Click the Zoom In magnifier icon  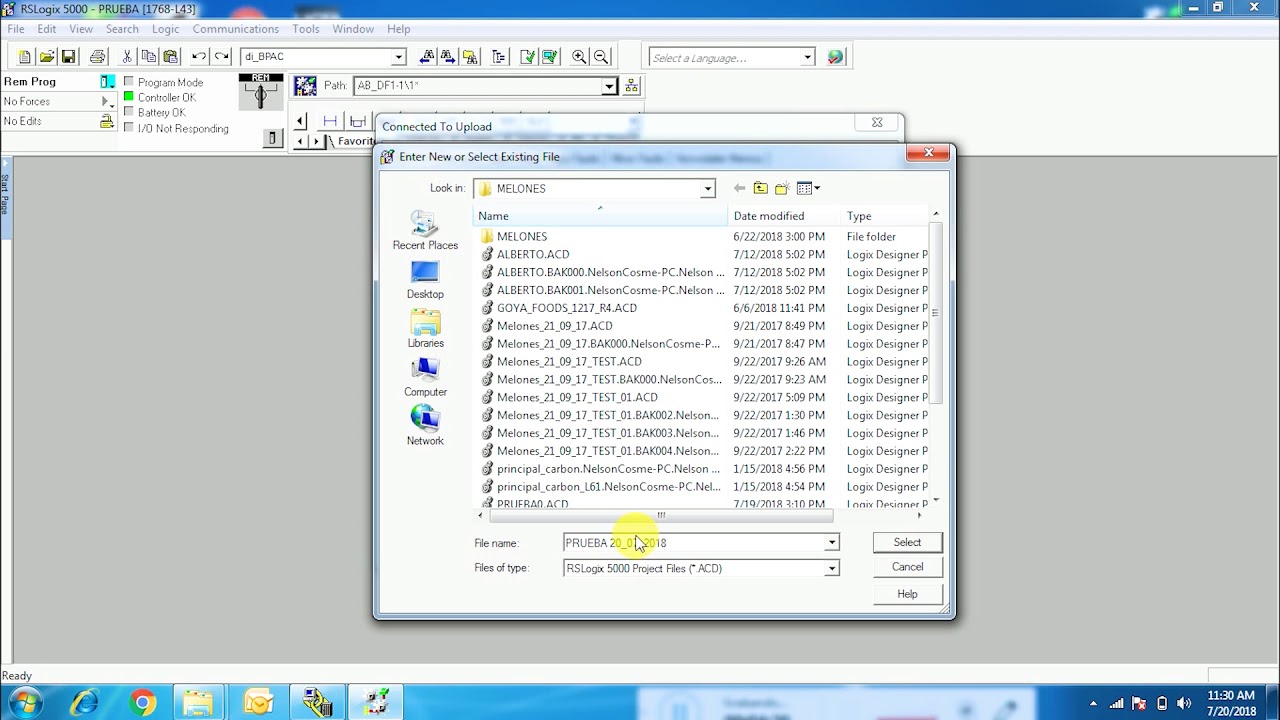pyautogui.click(x=579, y=57)
